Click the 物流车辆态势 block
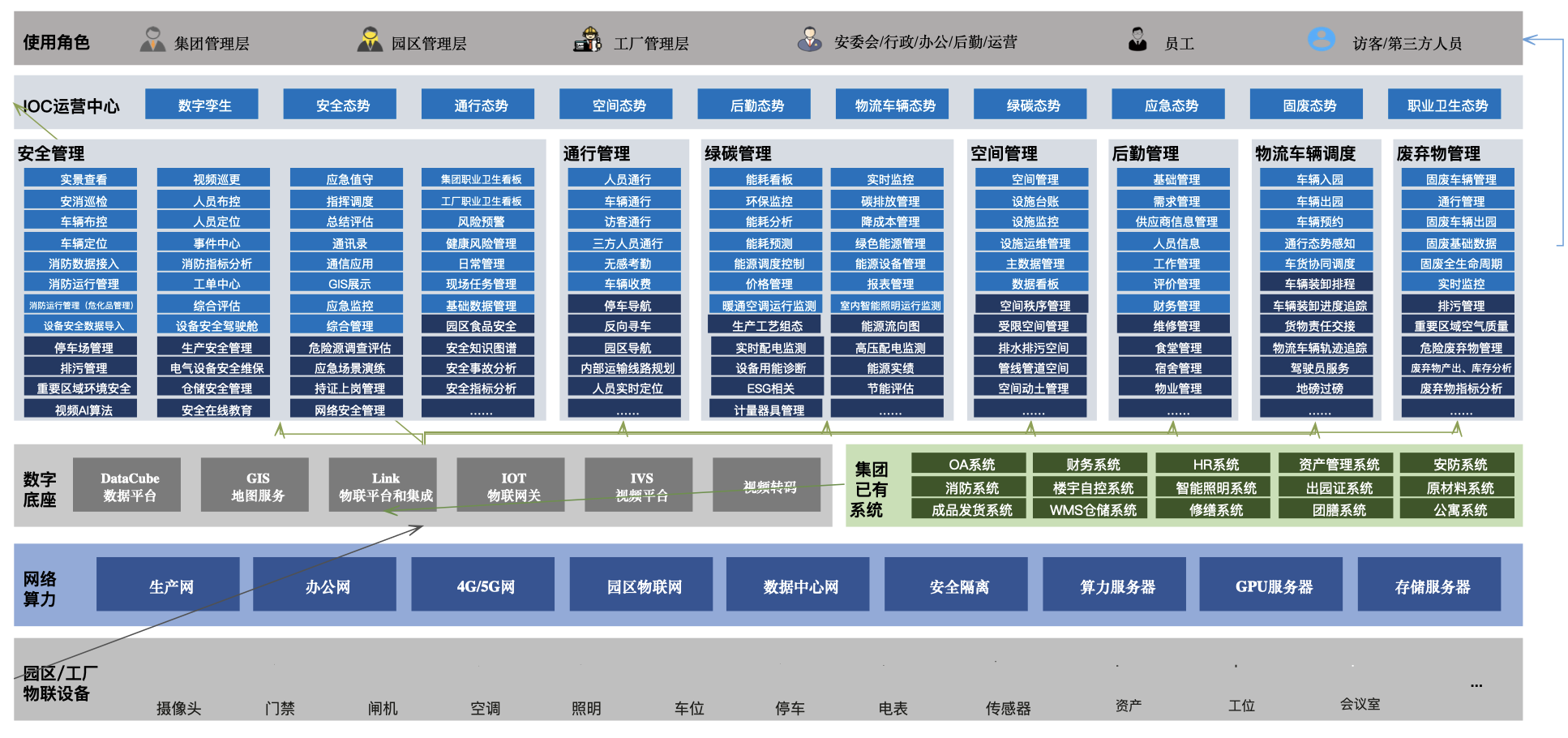This screenshot has height=738, width=1568. click(x=893, y=105)
